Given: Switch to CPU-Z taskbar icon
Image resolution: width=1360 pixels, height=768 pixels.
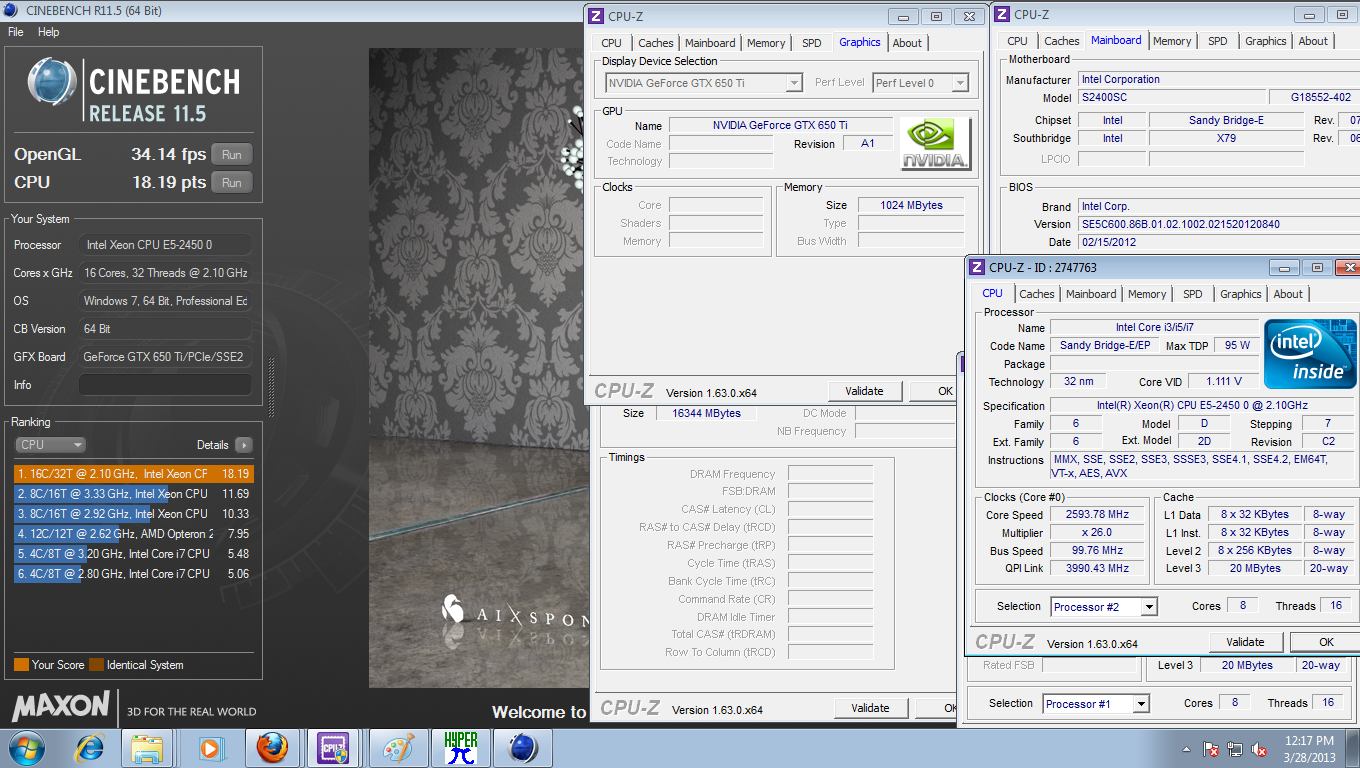Looking at the screenshot, I should [x=333, y=747].
